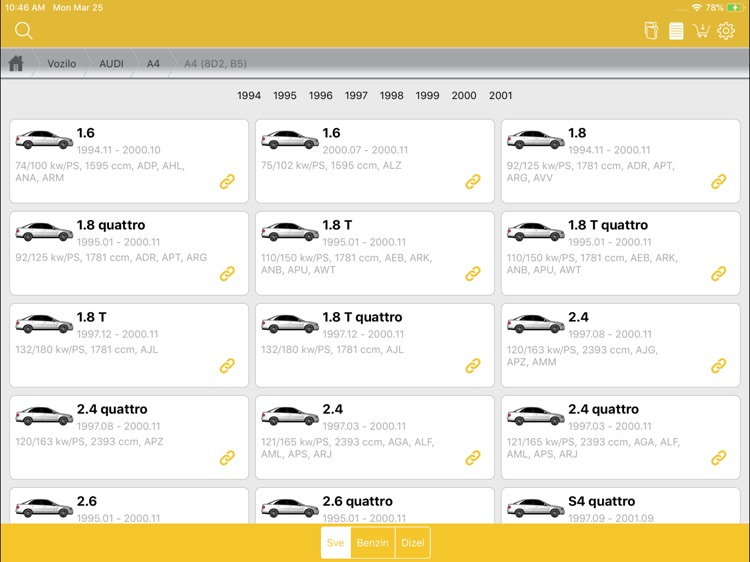This screenshot has width=750, height=562.
Task: Navigate to A4 breadcrumb
Action: (153, 64)
